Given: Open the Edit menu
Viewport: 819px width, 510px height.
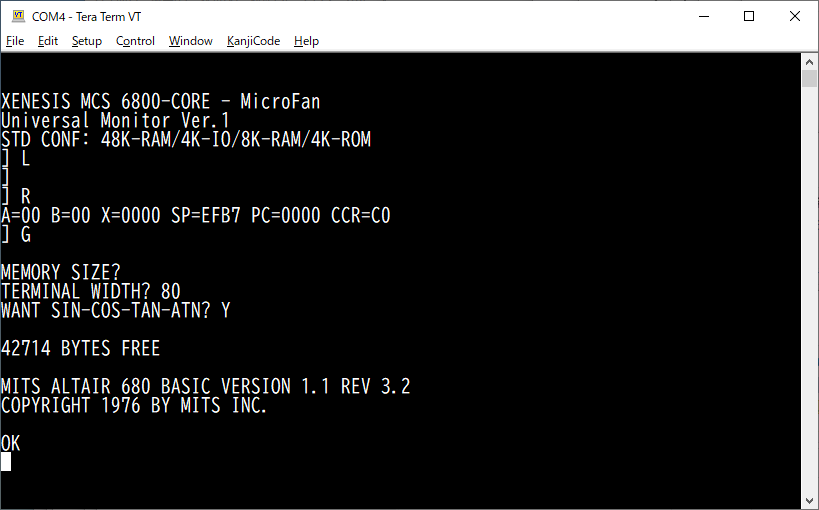Looking at the screenshot, I should coord(48,41).
